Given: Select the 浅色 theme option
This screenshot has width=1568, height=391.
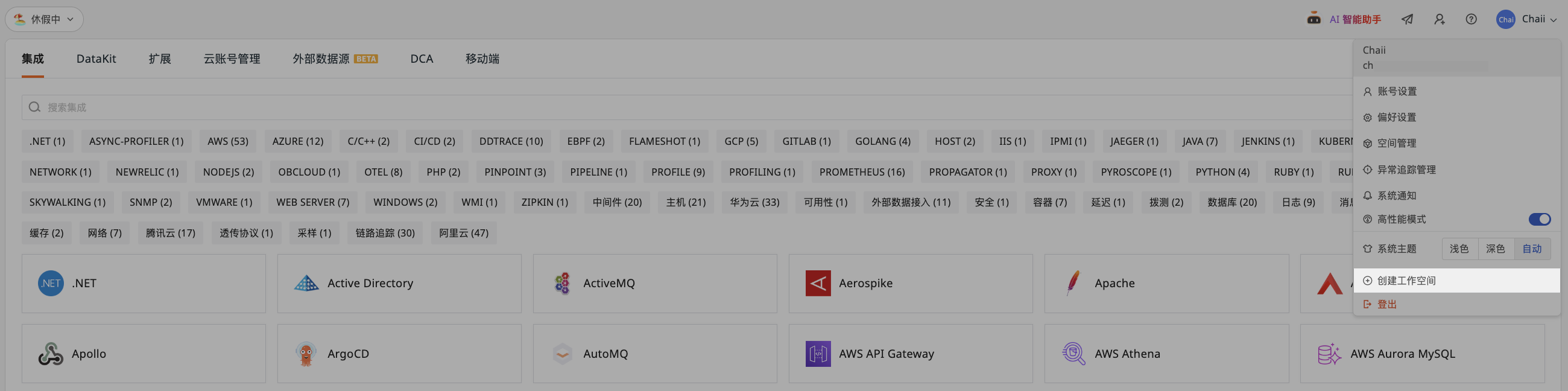Looking at the screenshot, I should (x=1459, y=249).
